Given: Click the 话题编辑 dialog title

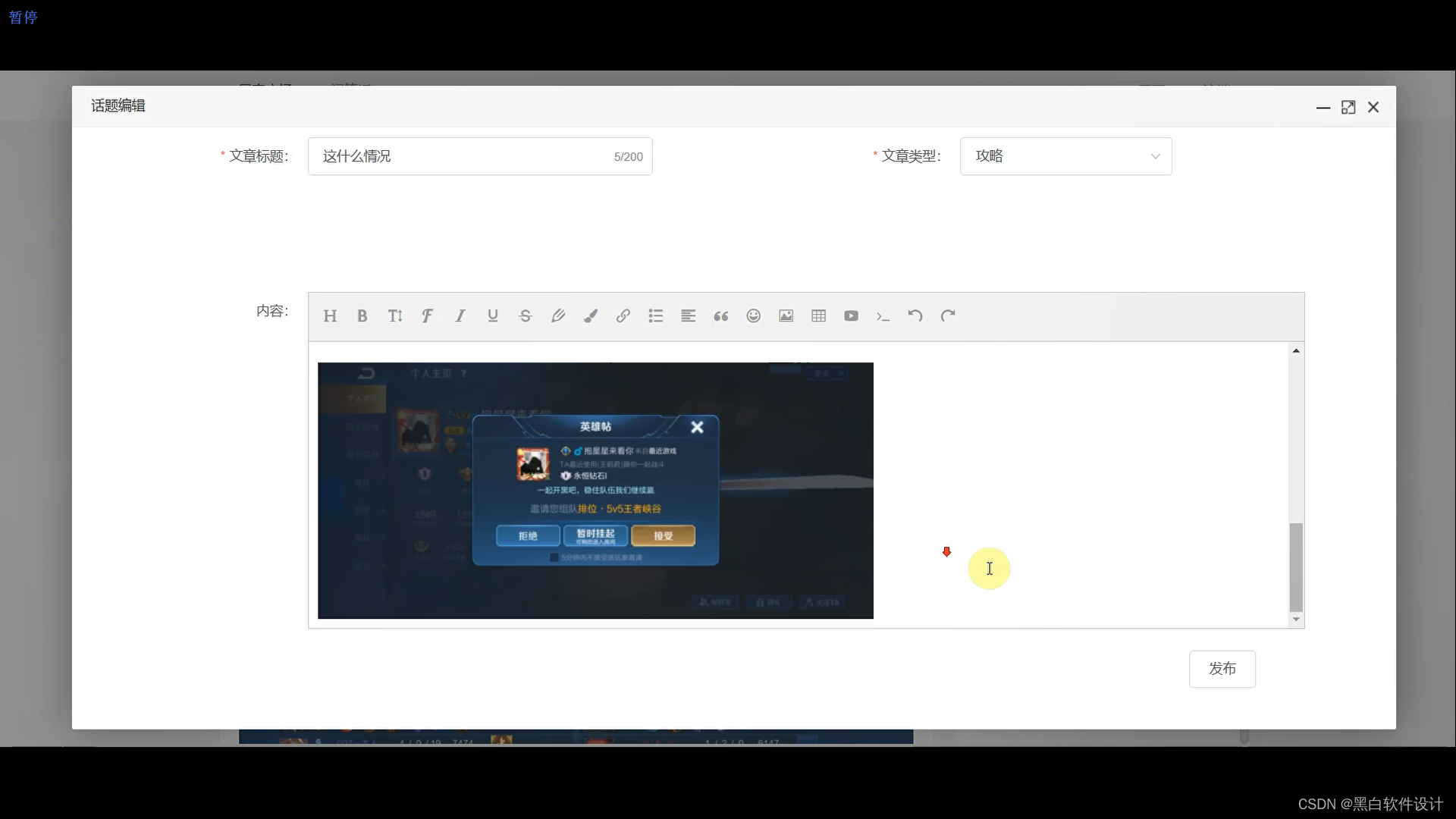Looking at the screenshot, I should click(118, 106).
